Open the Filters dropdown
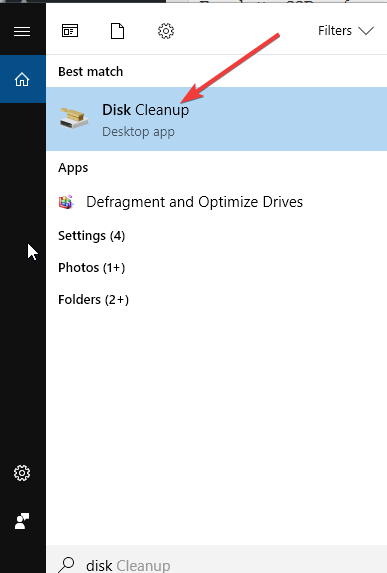Screen dimensions: 387x573 346,31
